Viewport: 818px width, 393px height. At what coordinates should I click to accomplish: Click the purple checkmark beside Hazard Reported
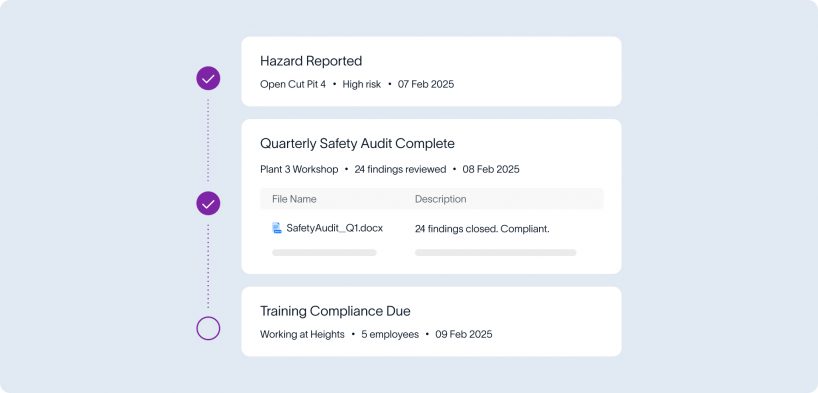pyautogui.click(x=208, y=78)
